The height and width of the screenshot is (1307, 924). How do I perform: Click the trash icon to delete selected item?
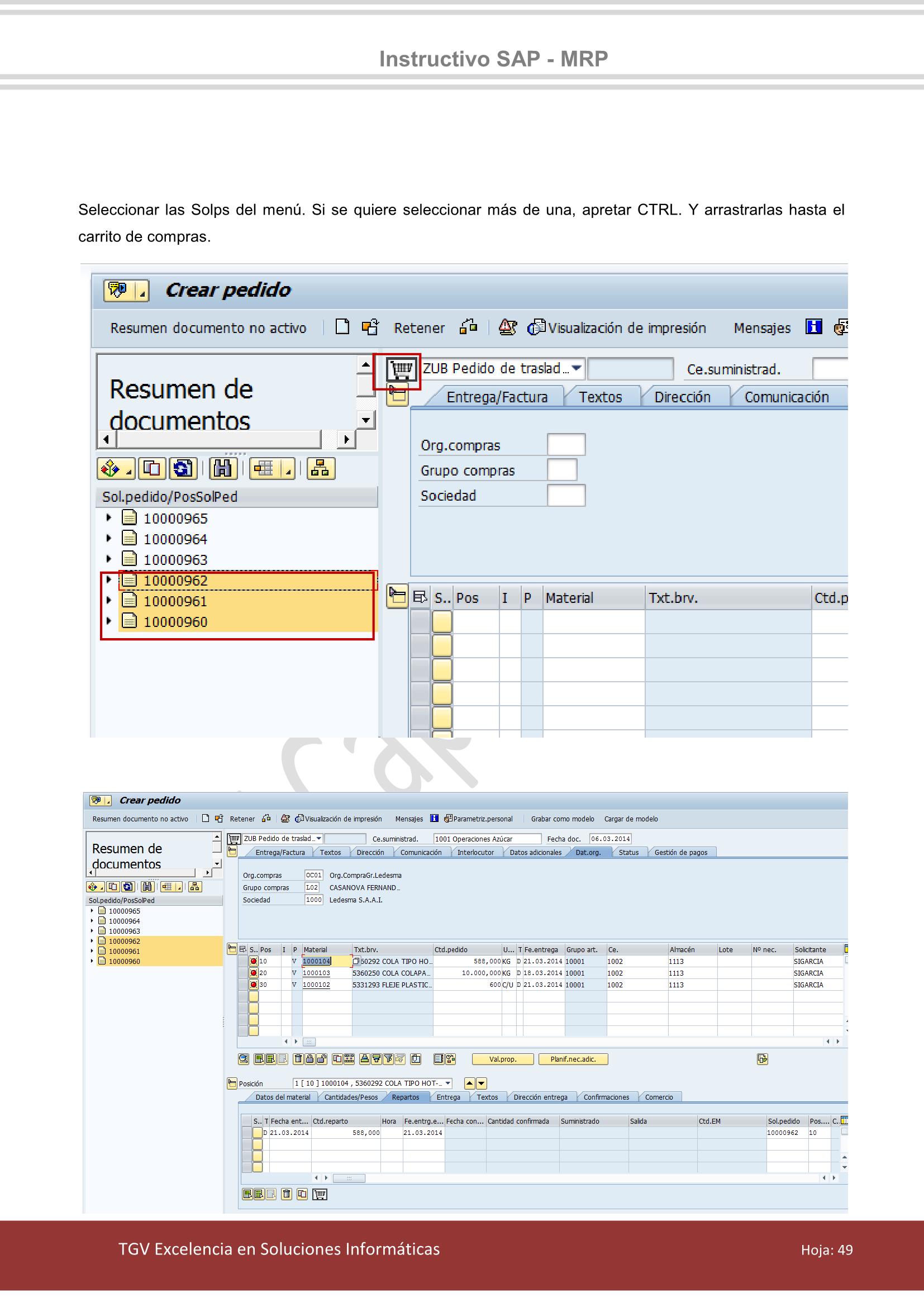pyautogui.click(x=298, y=1059)
